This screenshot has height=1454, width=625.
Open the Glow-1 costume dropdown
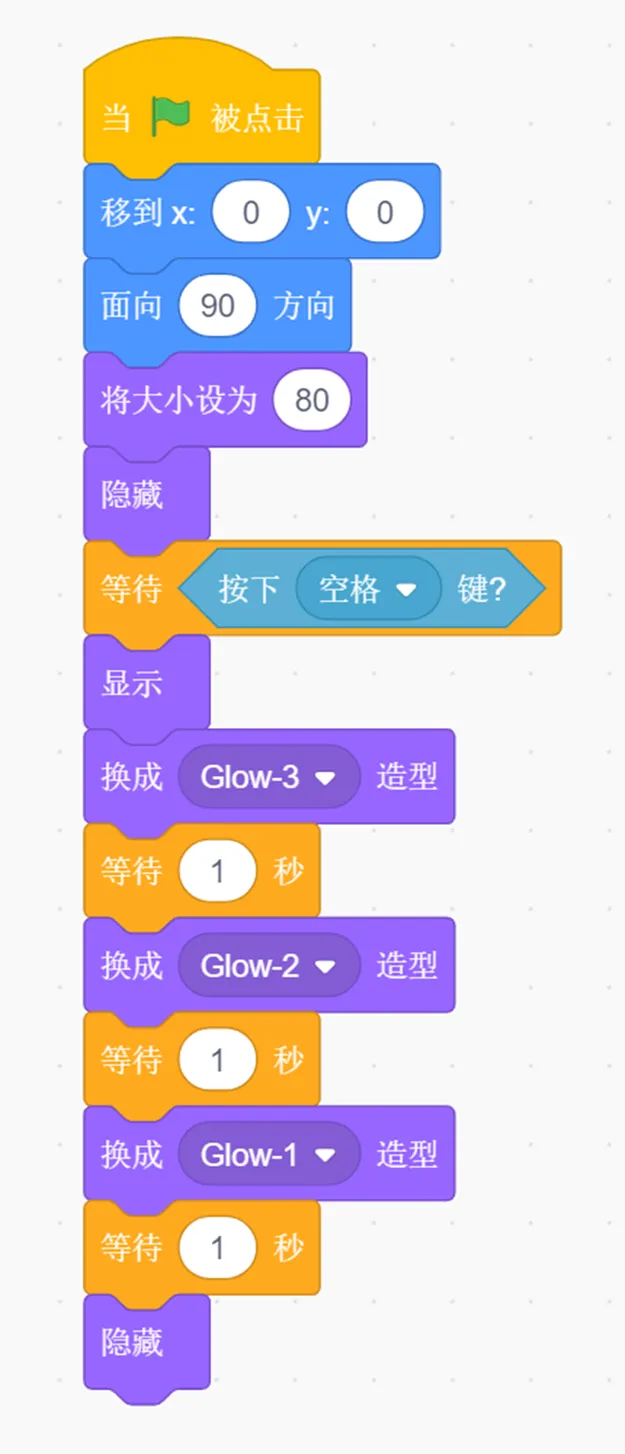pos(324,1155)
